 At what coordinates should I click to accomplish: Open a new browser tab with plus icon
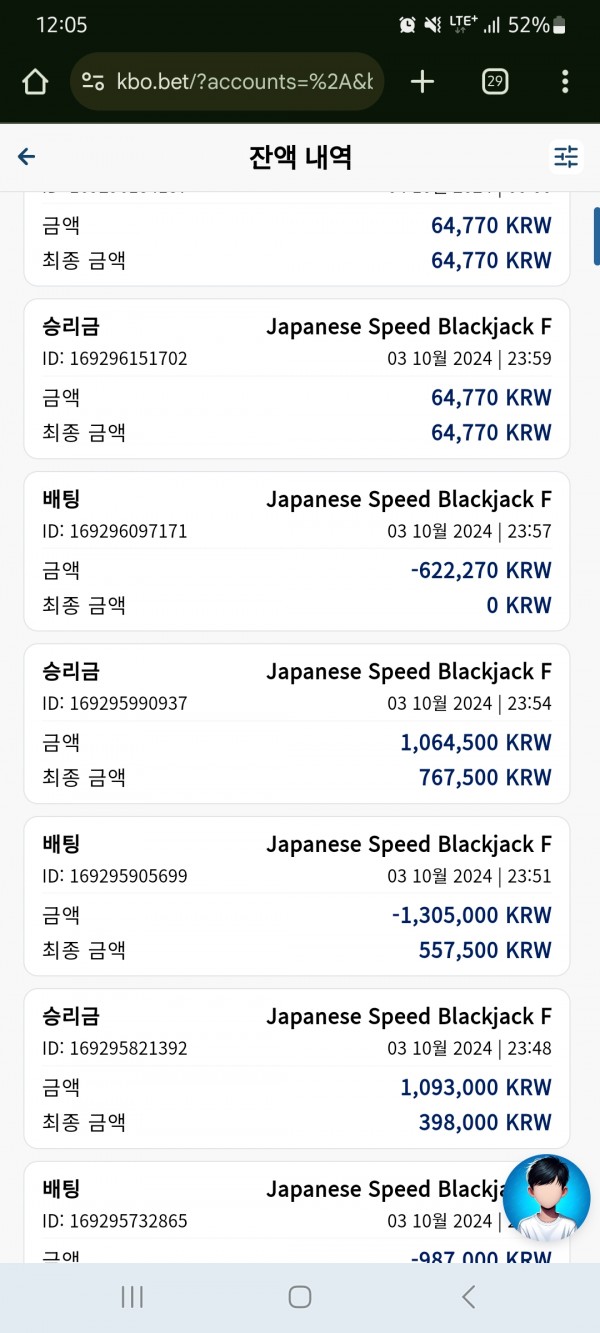423,82
